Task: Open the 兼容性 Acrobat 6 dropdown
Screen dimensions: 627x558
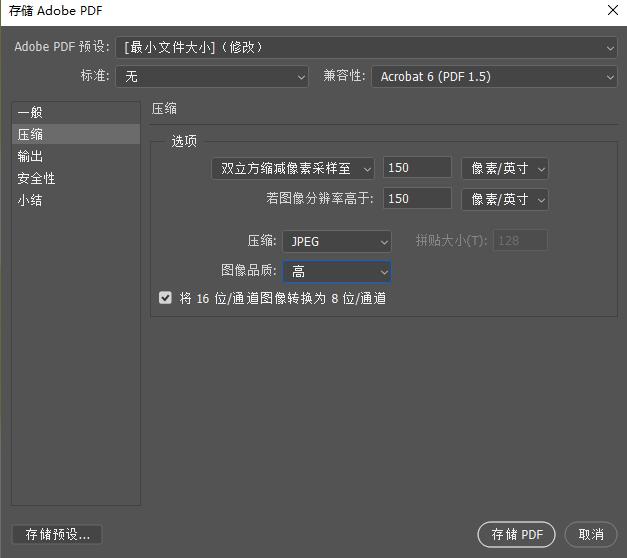Action: (494, 76)
